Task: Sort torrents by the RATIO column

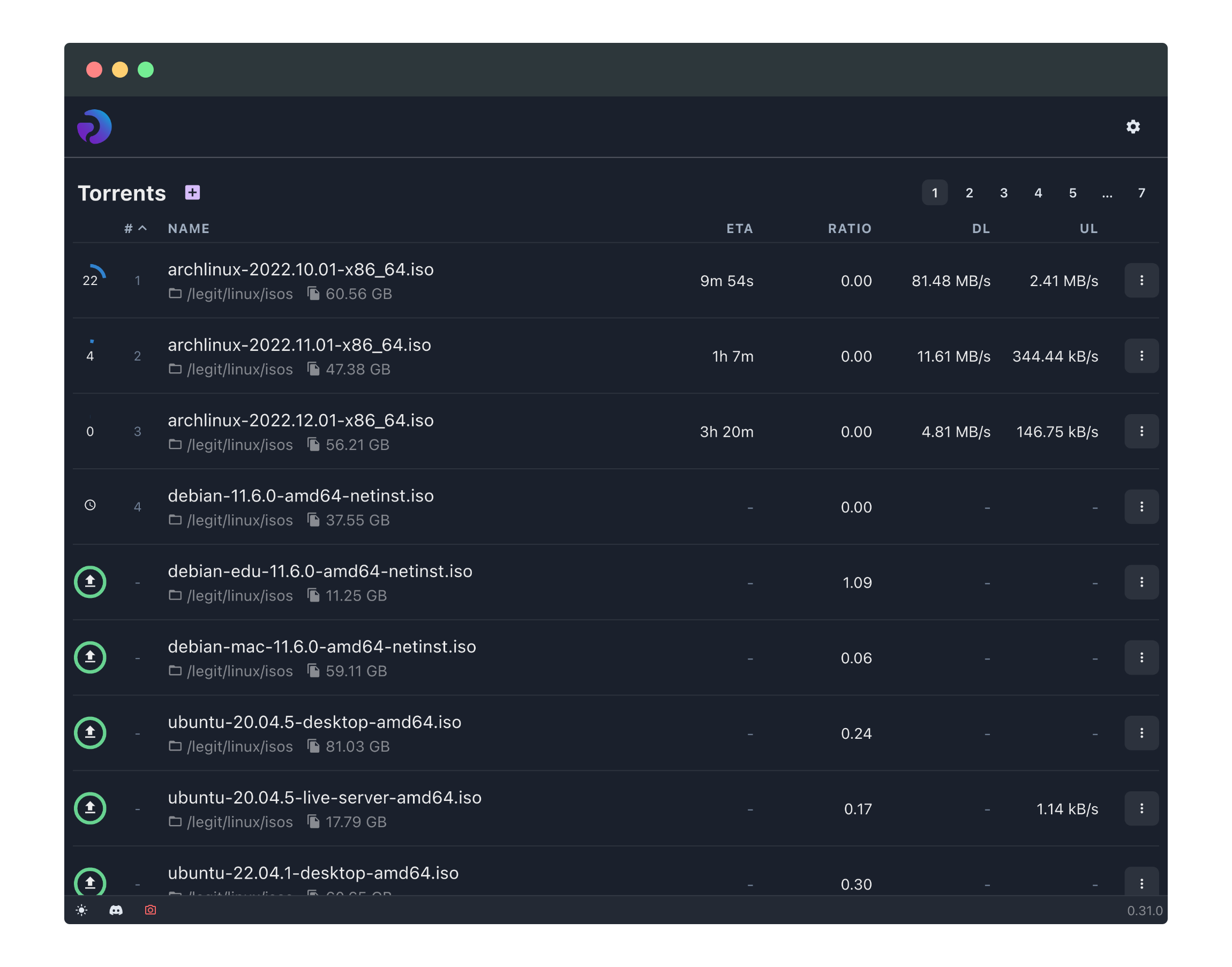Action: pos(849,229)
